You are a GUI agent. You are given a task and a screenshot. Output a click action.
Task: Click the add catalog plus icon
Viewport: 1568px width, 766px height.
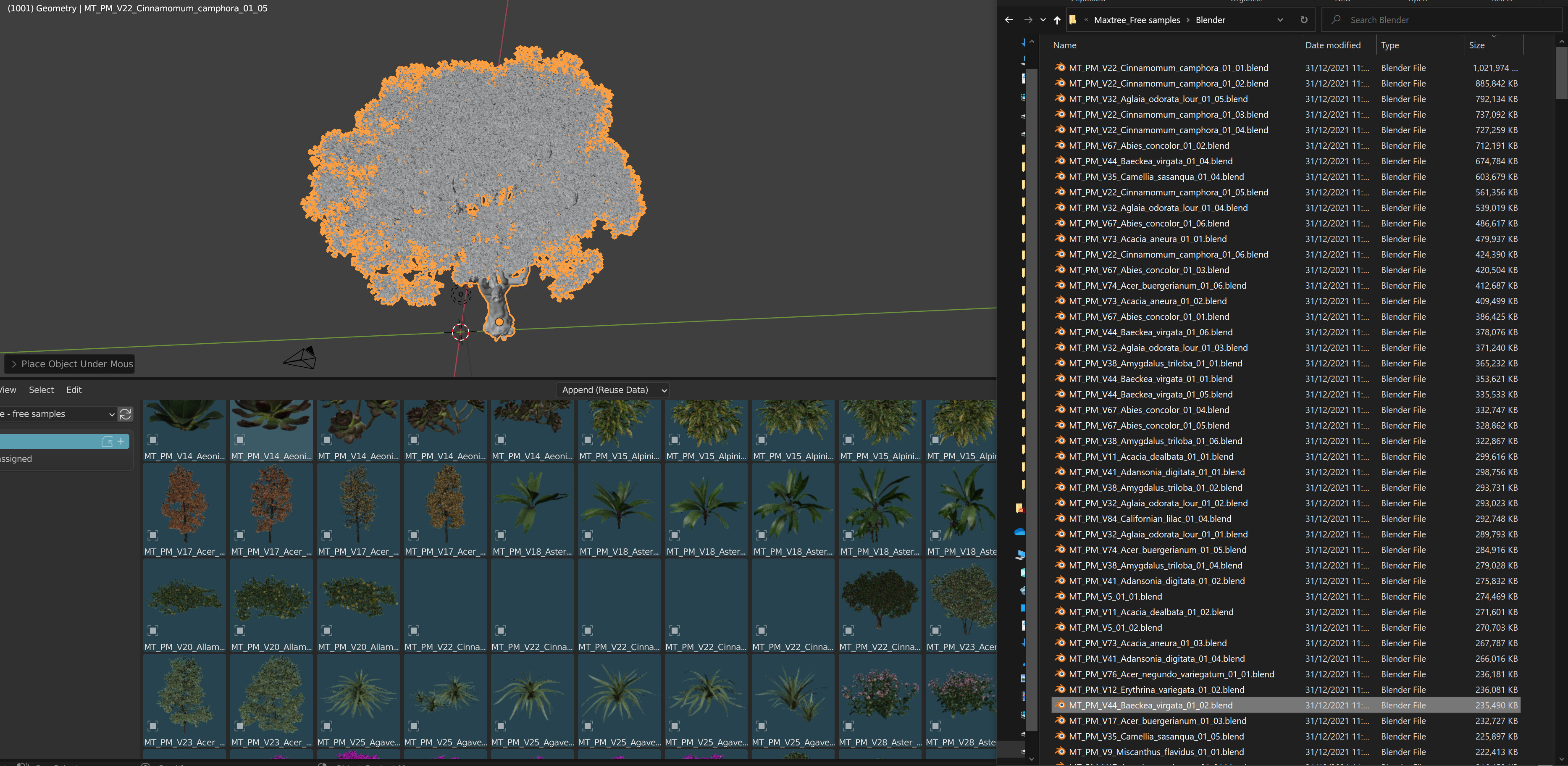coord(121,442)
